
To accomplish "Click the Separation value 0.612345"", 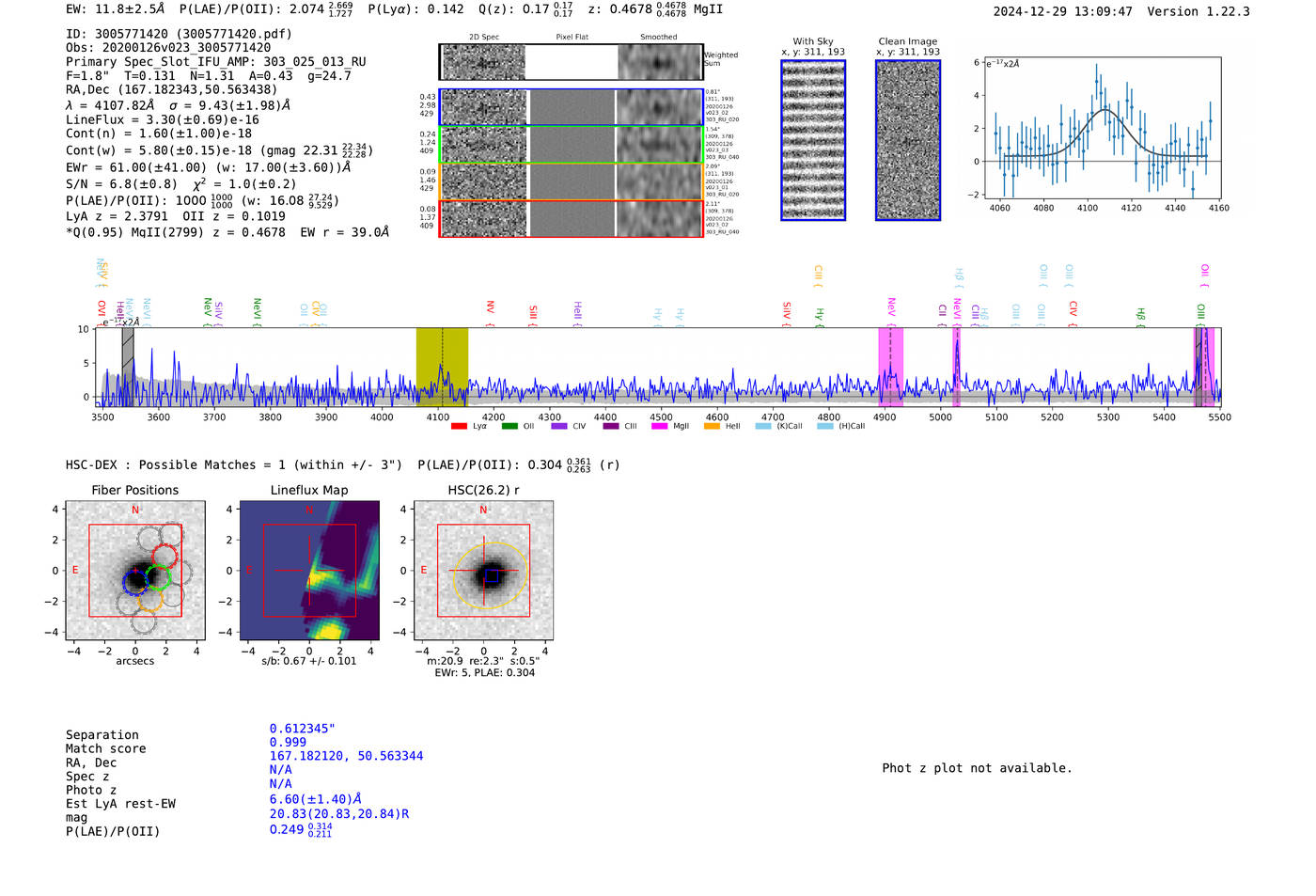I will [x=303, y=729].
